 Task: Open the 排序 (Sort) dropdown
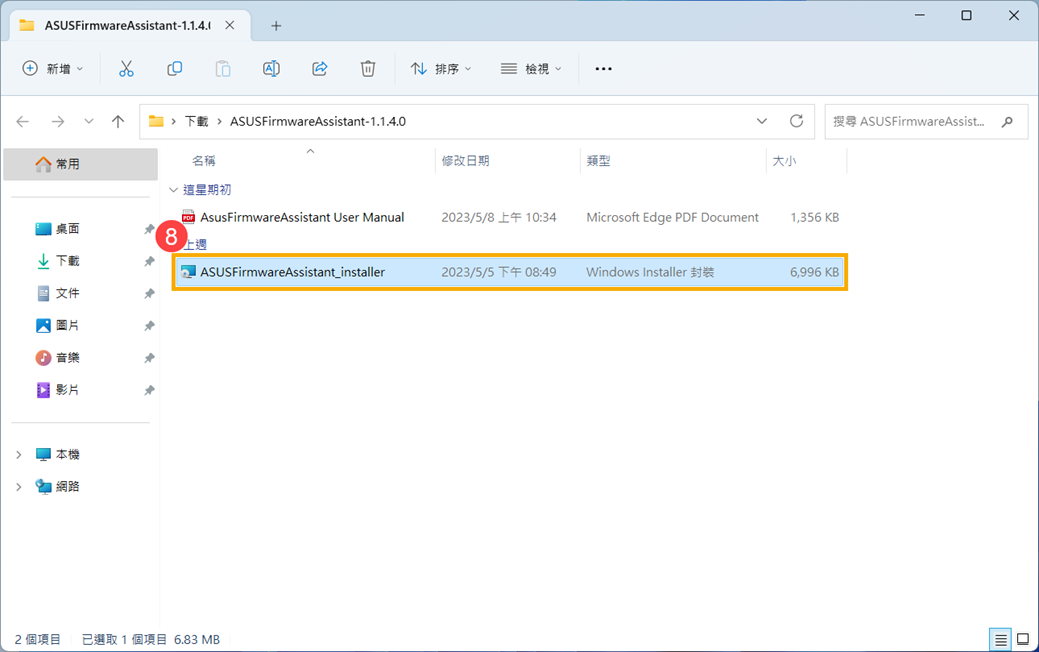click(x=441, y=69)
